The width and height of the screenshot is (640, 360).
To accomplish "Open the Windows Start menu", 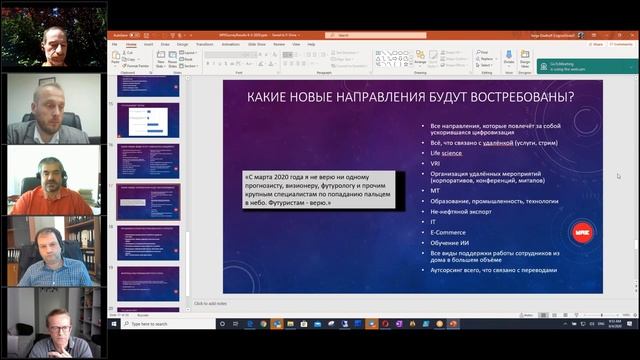I will pos(114,324).
